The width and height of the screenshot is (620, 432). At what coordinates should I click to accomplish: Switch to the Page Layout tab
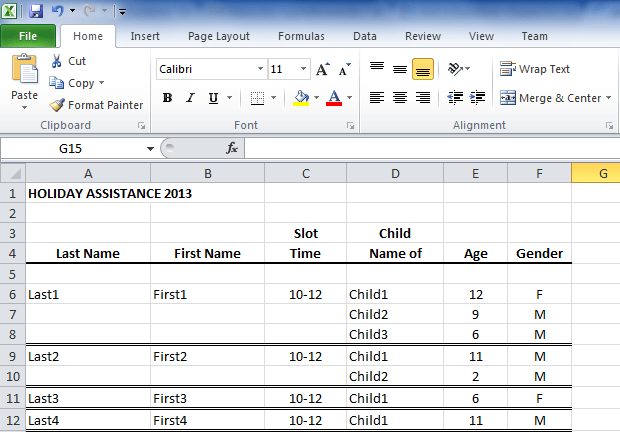coord(219,36)
